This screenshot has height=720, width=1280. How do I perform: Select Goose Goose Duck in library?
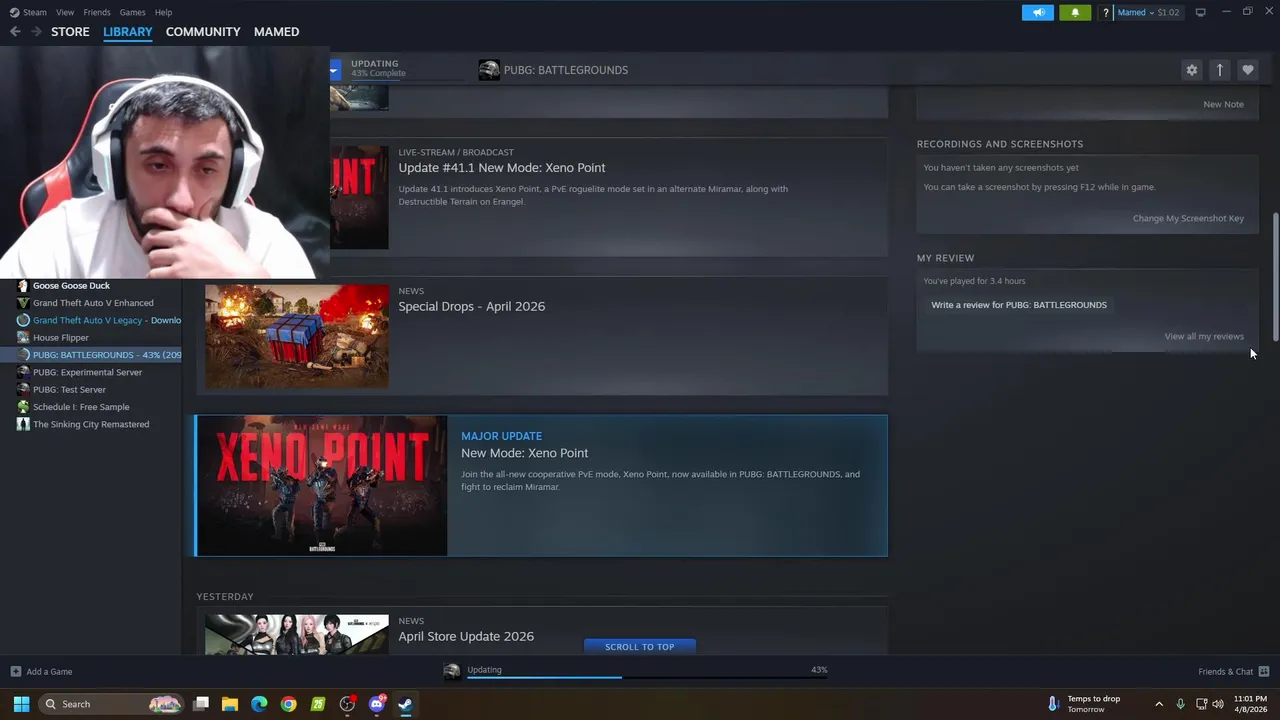click(x=71, y=286)
